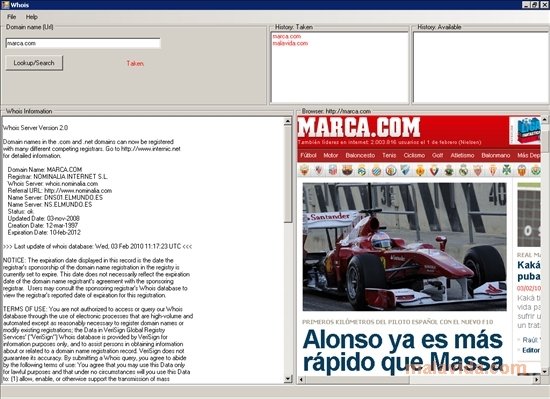This screenshot has height=399, width=550.
Task: Click the Creation Date: 12-mar-1997 line
Action: [x=43, y=225]
